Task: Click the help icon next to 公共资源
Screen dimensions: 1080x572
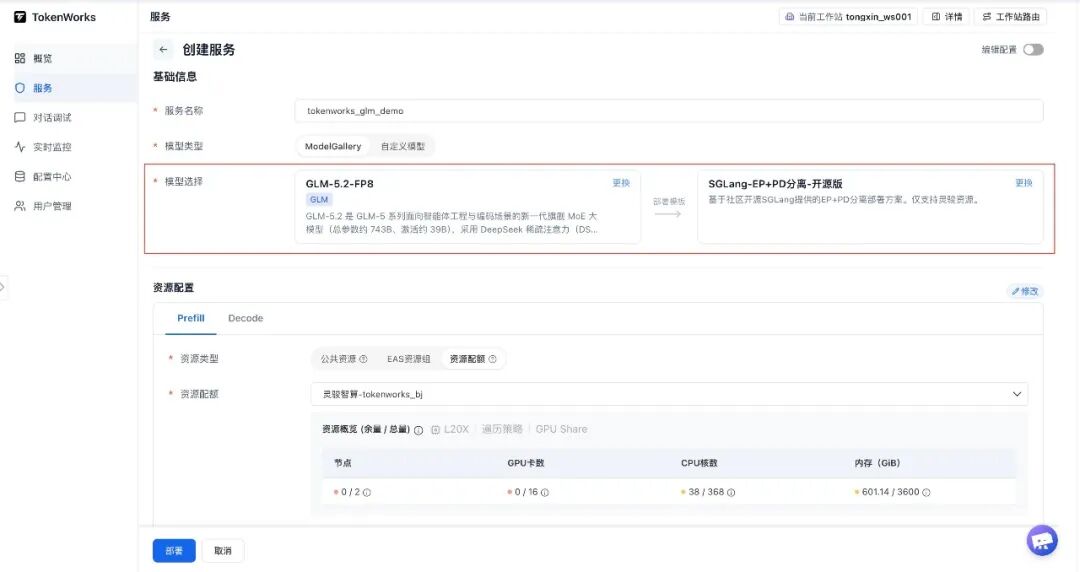Action: coord(364,359)
